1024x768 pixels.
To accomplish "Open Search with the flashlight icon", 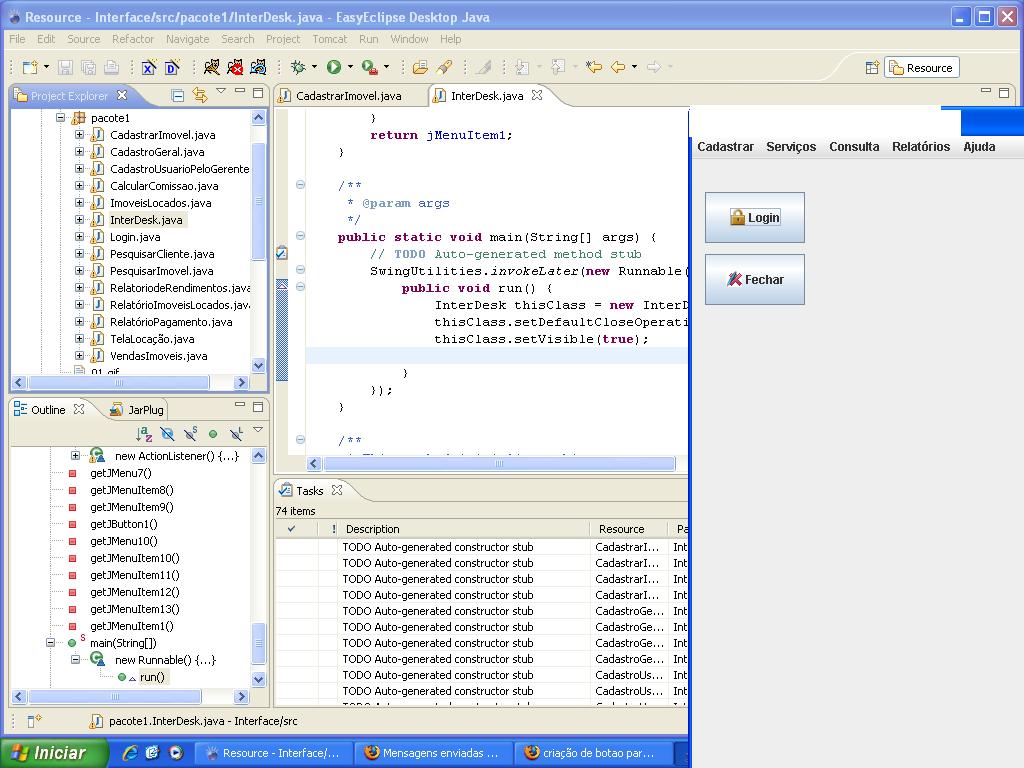I will 444,67.
